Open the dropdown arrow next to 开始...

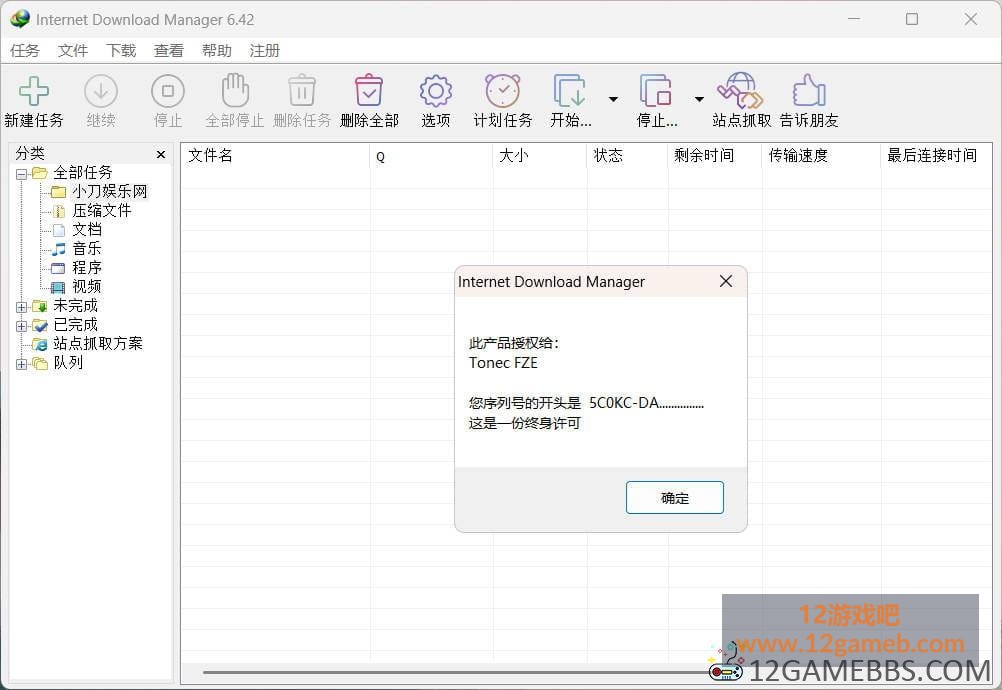[x=613, y=99]
